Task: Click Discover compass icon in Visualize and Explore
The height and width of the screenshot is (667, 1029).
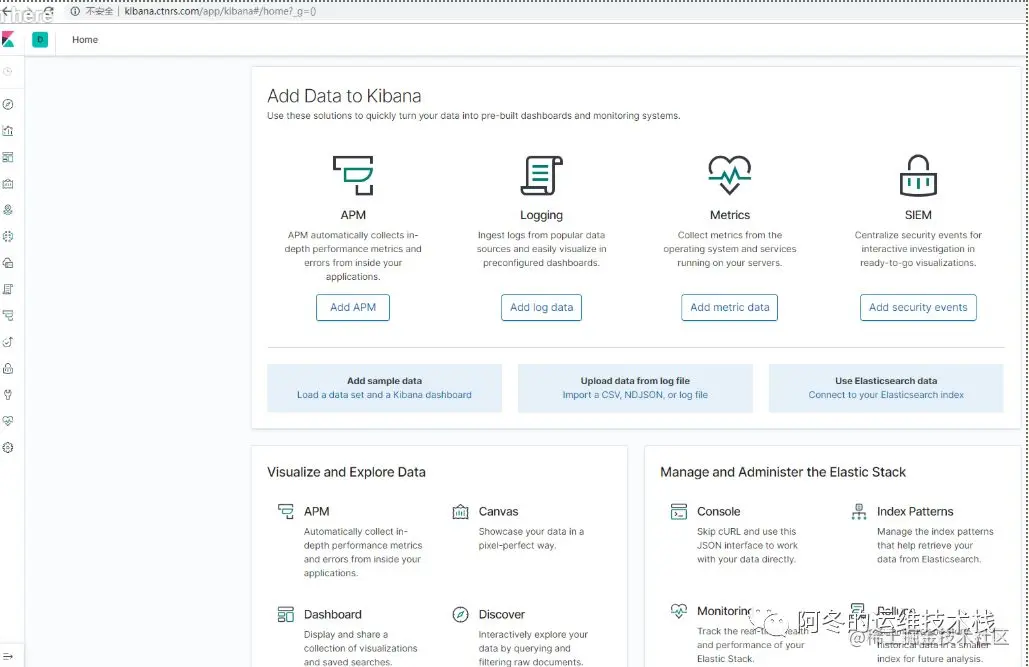Action: pos(461,614)
